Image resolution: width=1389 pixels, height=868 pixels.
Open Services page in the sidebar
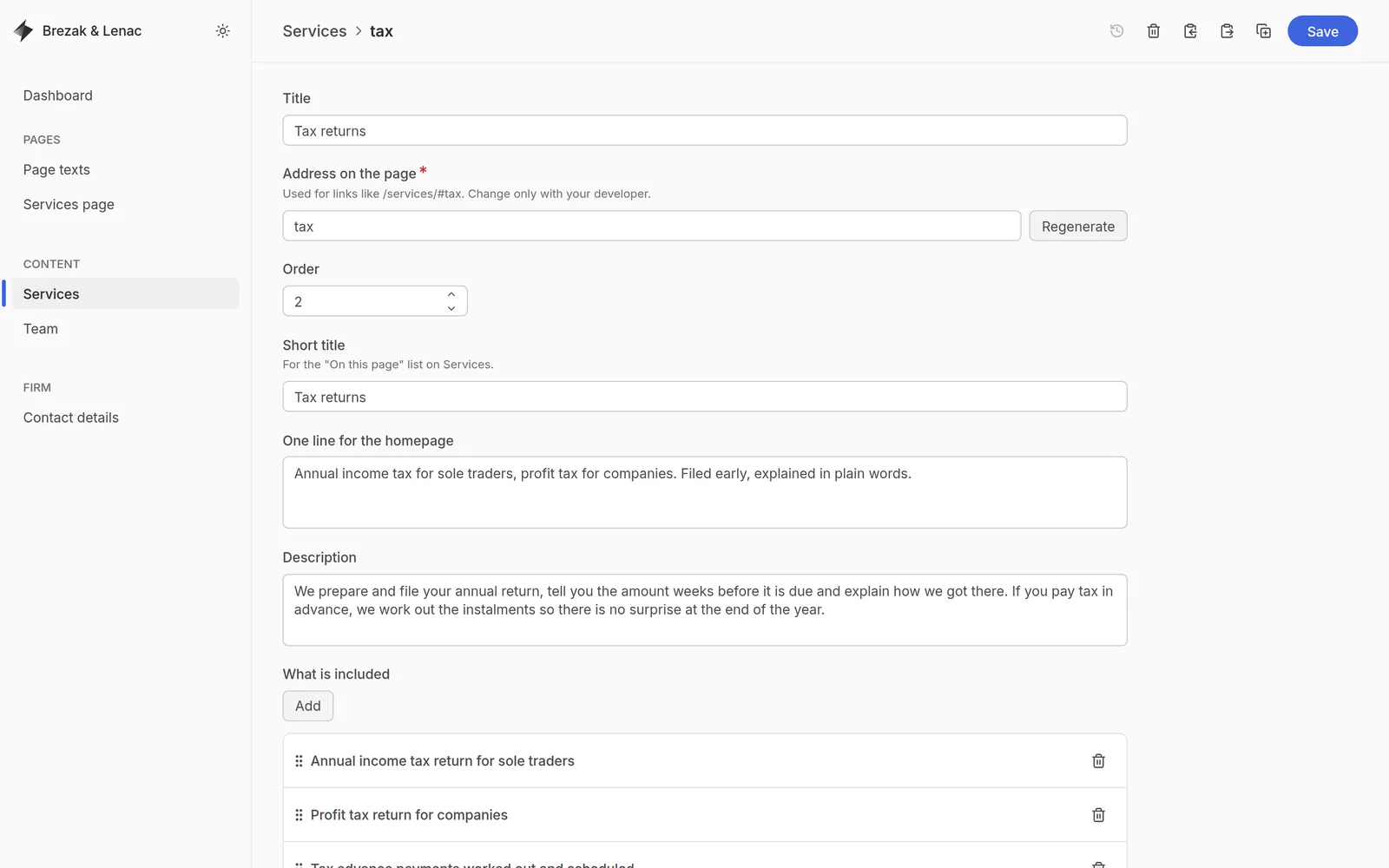(x=69, y=205)
